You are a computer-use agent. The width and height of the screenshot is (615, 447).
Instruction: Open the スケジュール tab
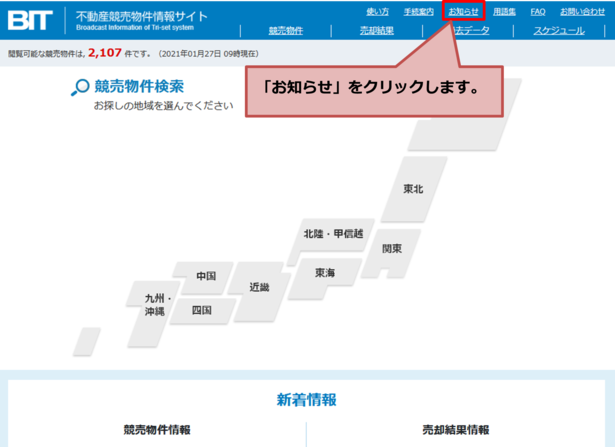tap(558, 31)
